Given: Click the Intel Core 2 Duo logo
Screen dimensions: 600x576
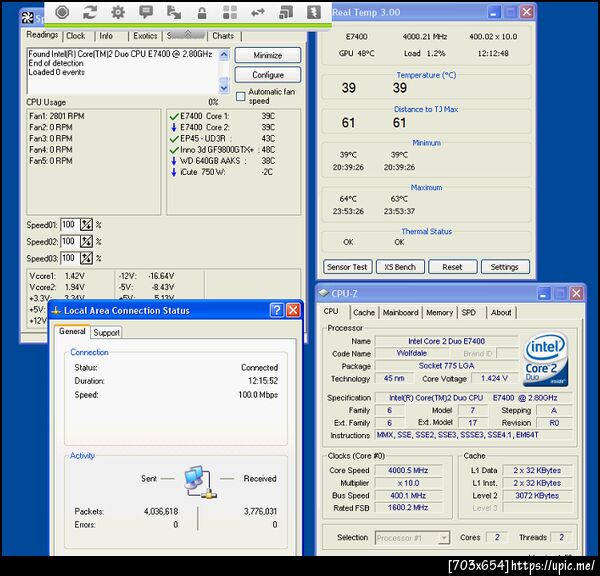Looking at the screenshot, I should pyautogui.click(x=545, y=359).
